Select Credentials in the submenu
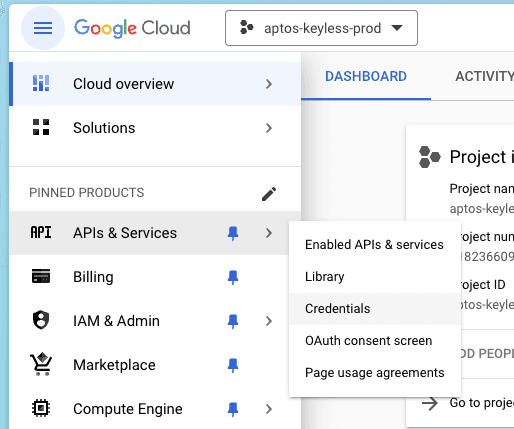514x429 pixels. click(375, 309)
